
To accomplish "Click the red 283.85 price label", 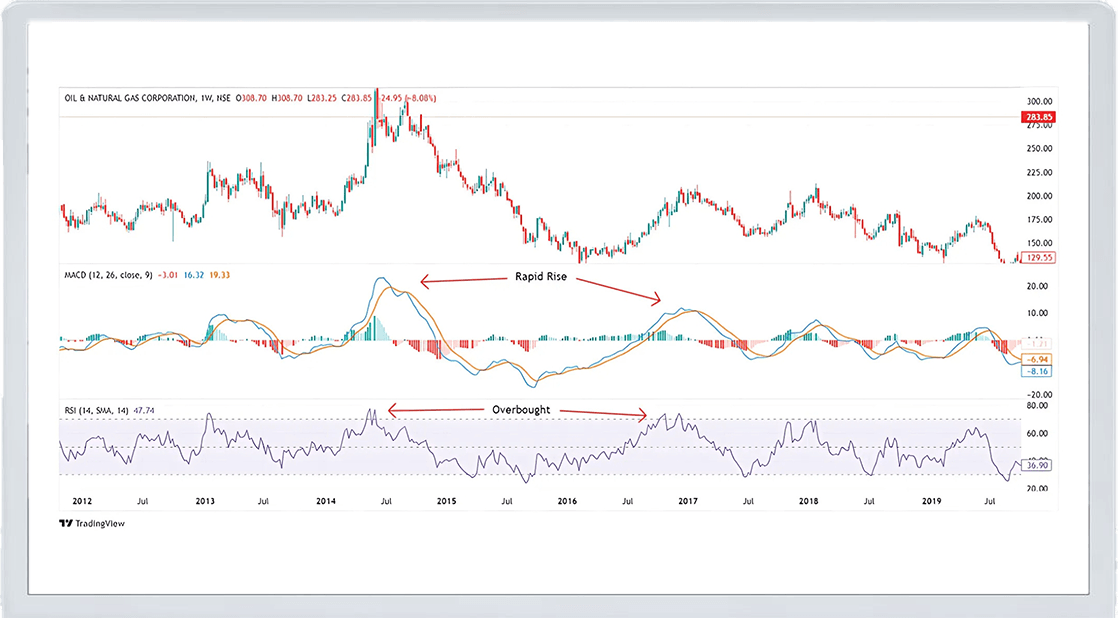I will tap(1036, 117).
